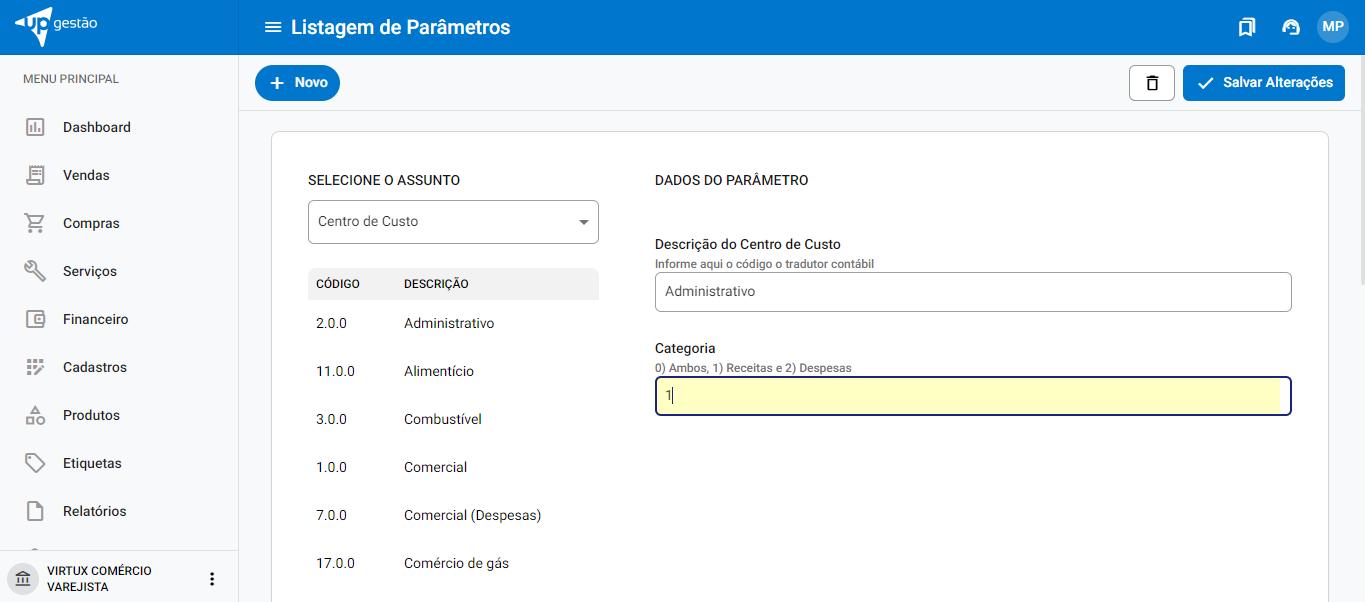This screenshot has width=1365, height=602.
Task: Open the Financeiro menu
Action: click(x=95, y=319)
